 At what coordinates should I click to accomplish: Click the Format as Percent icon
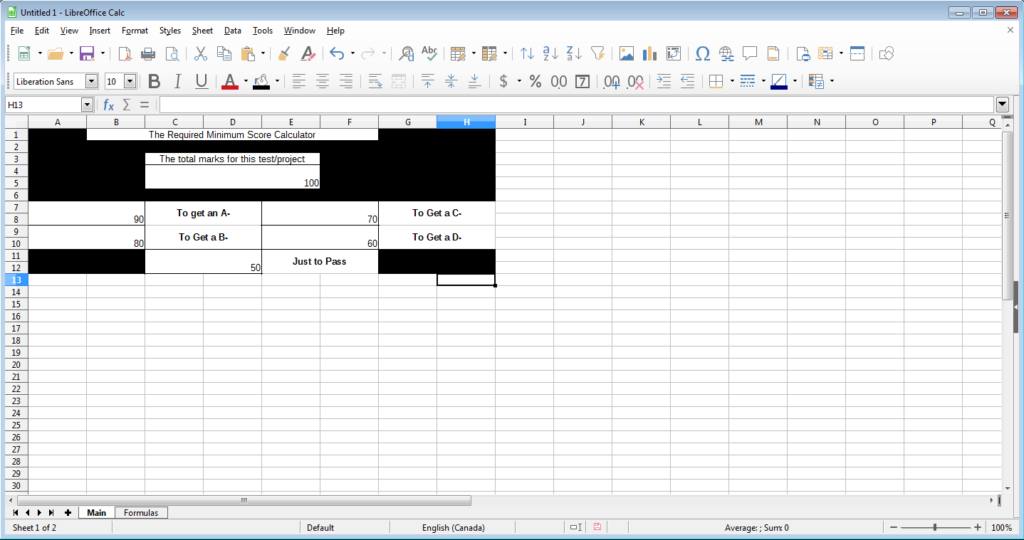535,81
